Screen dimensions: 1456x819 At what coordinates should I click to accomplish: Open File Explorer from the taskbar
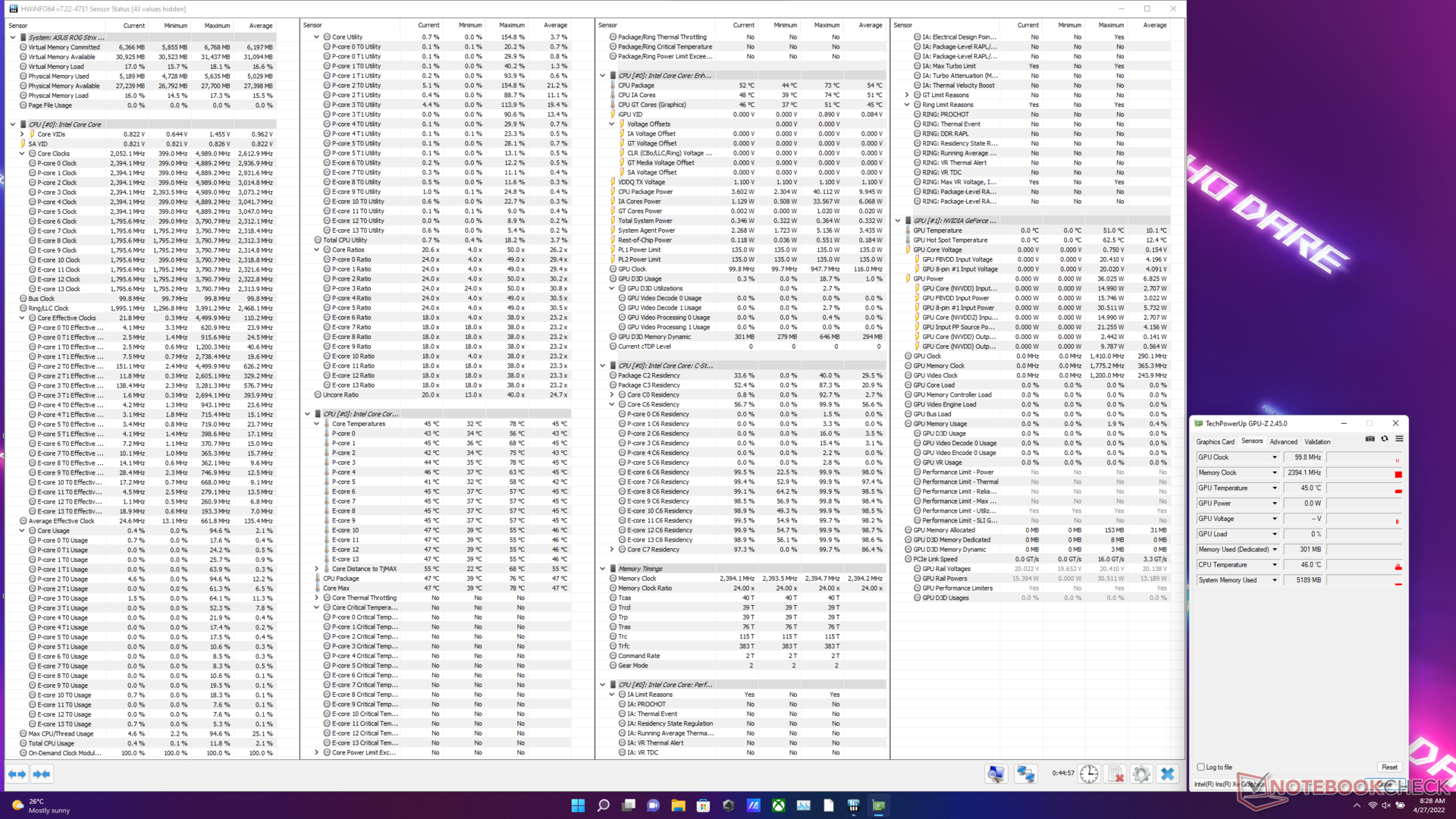coord(678,805)
